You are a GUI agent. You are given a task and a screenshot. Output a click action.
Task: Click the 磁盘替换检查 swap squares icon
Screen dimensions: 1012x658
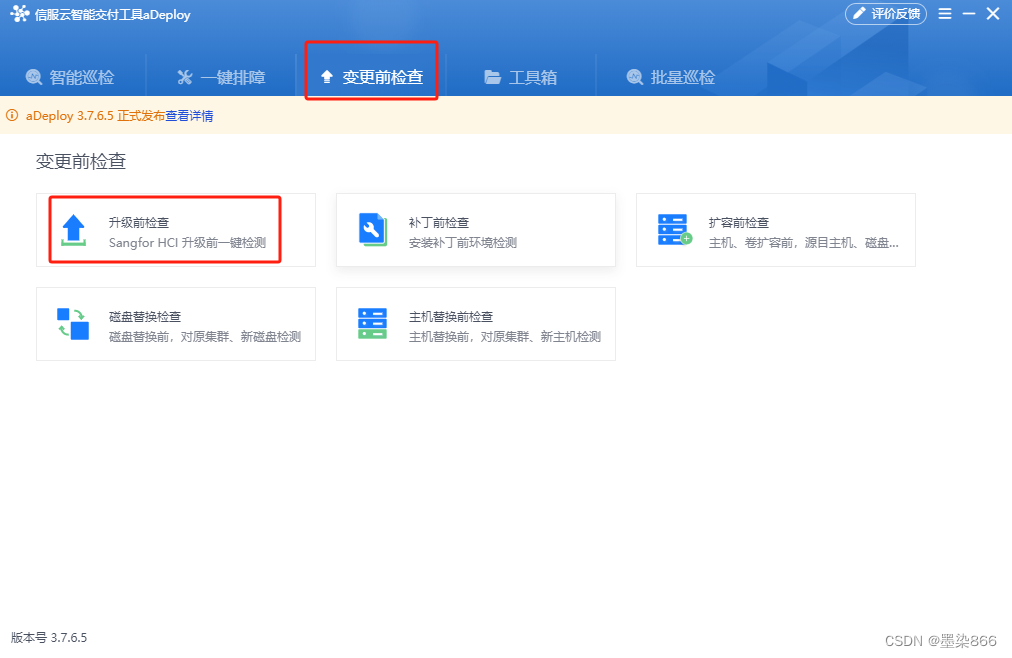point(73,324)
